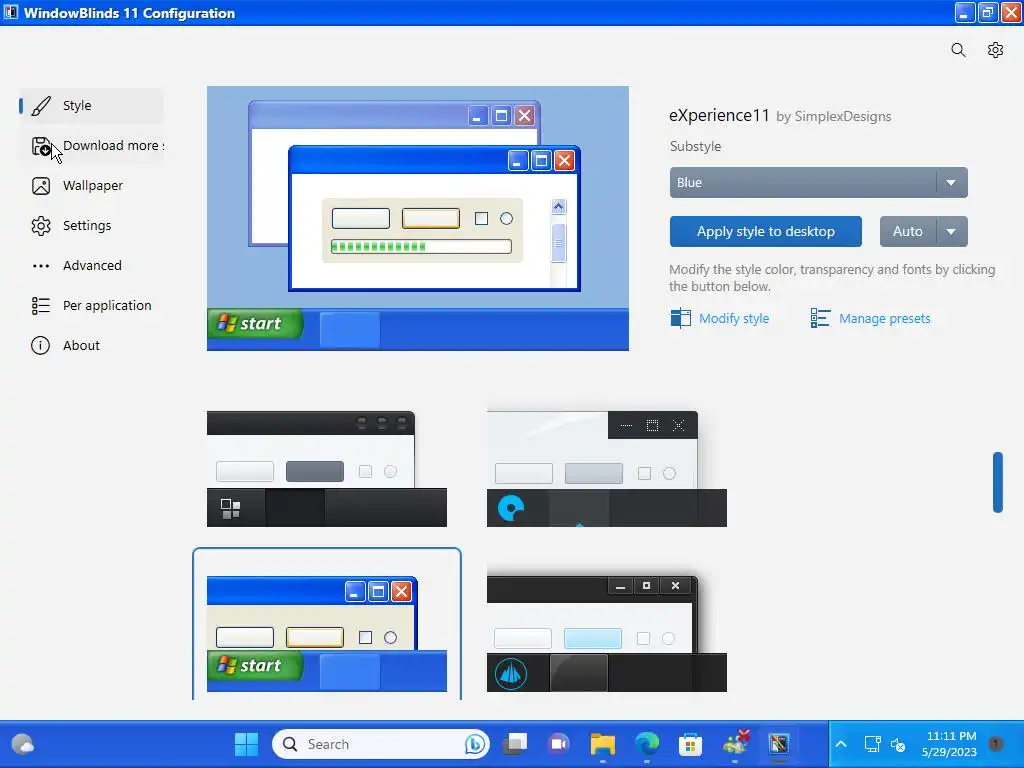
Task: Open the Per application section
Action: [x=91, y=306]
